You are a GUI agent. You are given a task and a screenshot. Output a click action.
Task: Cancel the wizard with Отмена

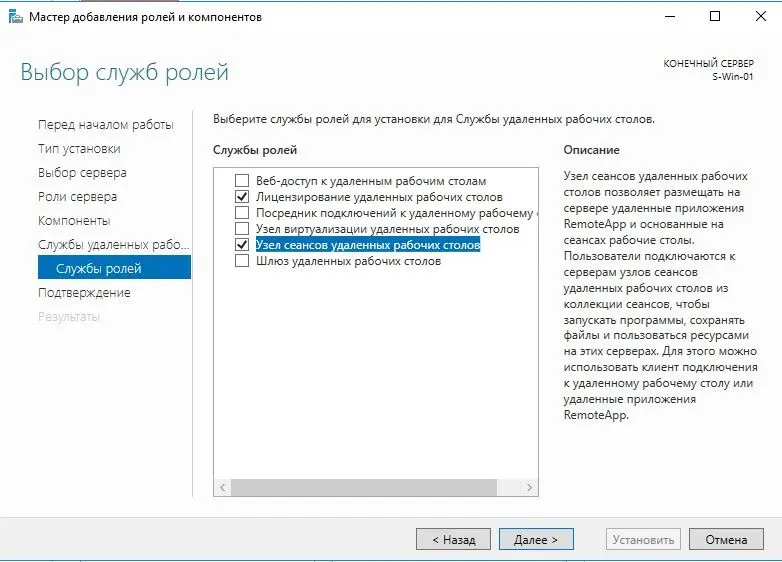pyautogui.click(x=725, y=539)
